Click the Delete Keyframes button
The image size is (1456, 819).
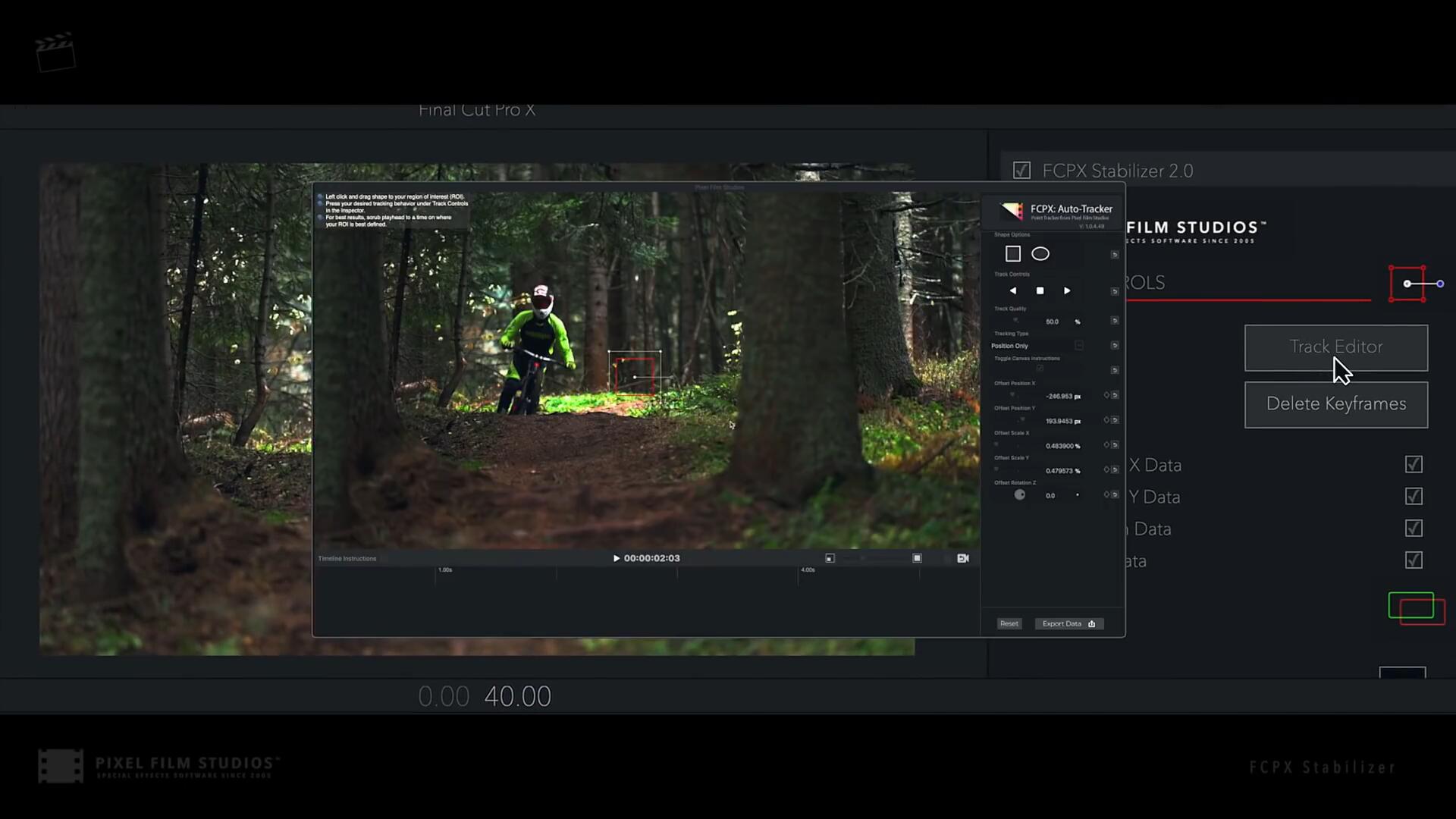[1336, 404]
